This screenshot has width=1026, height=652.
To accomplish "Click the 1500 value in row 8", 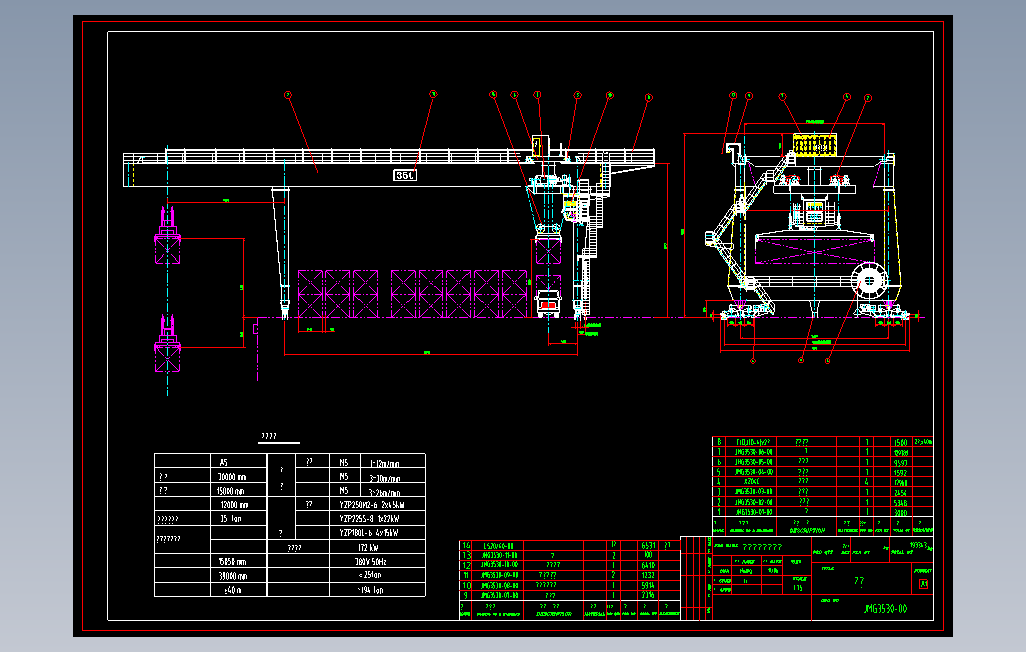I will click(900, 443).
